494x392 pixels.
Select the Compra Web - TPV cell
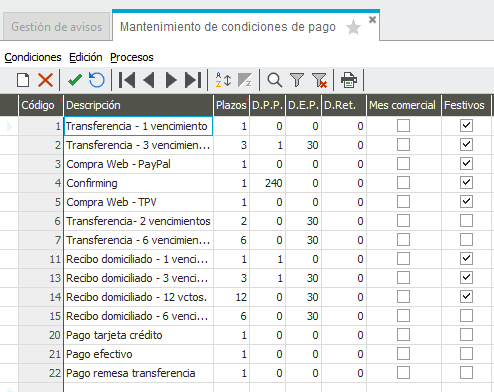[x=138, y=202]
